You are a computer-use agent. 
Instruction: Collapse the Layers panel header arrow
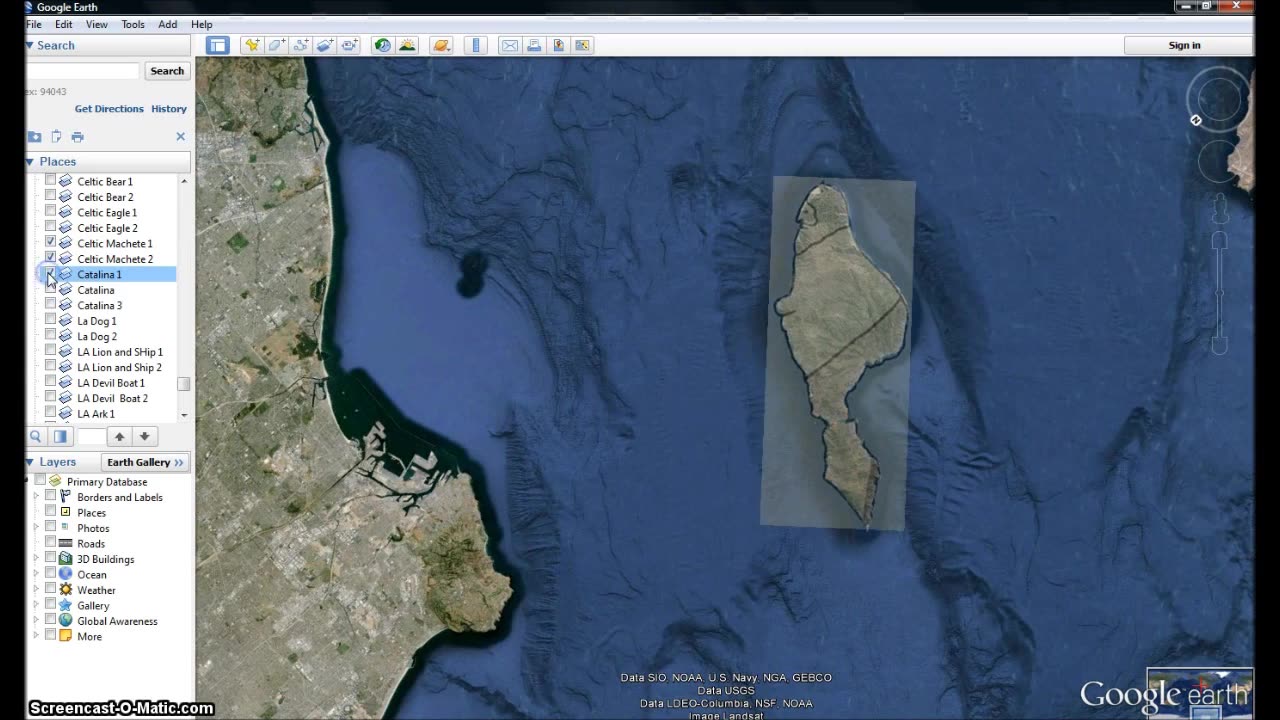coord(30,462)
